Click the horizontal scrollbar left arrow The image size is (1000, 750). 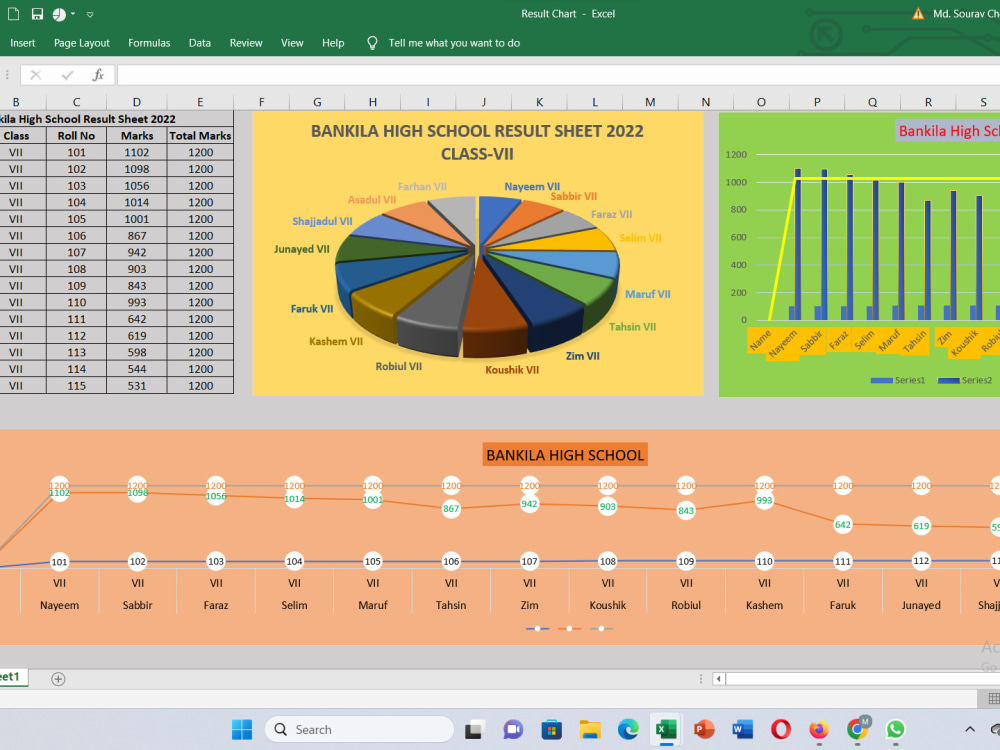pyautogui.click(x=719, y=679)
